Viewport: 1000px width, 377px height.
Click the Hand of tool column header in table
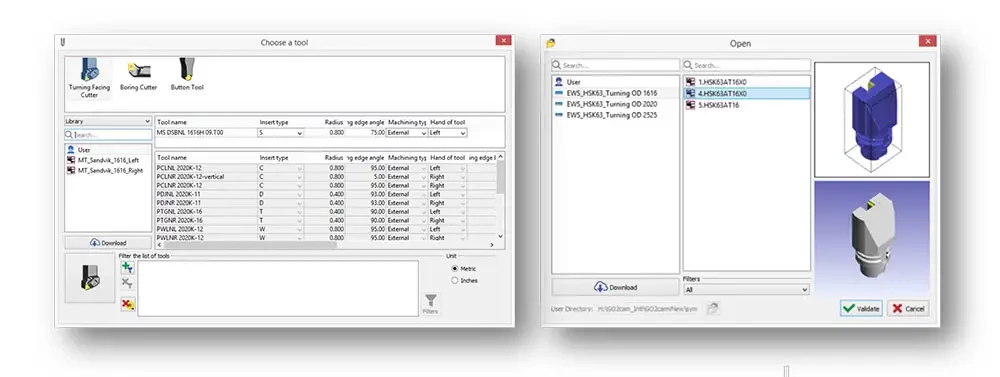(448, 158)
